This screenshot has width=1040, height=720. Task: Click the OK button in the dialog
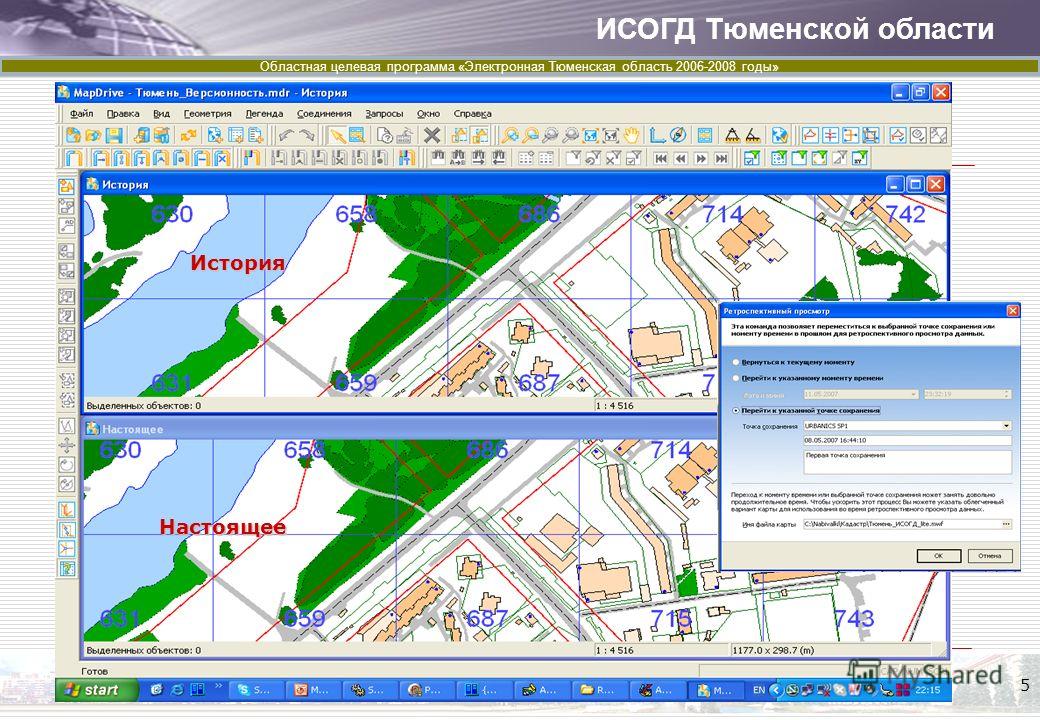[x=939, y=556]
